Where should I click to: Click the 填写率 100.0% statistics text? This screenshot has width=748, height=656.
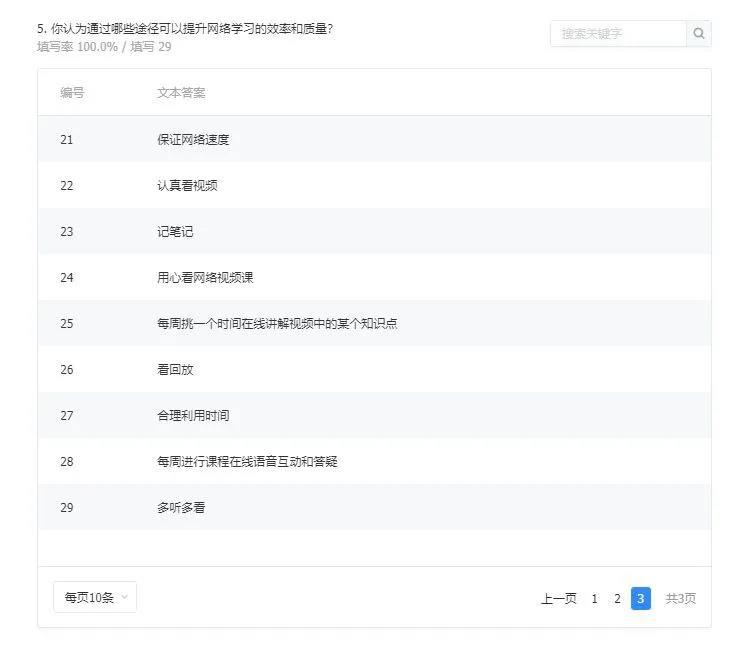tap(77, 47)
